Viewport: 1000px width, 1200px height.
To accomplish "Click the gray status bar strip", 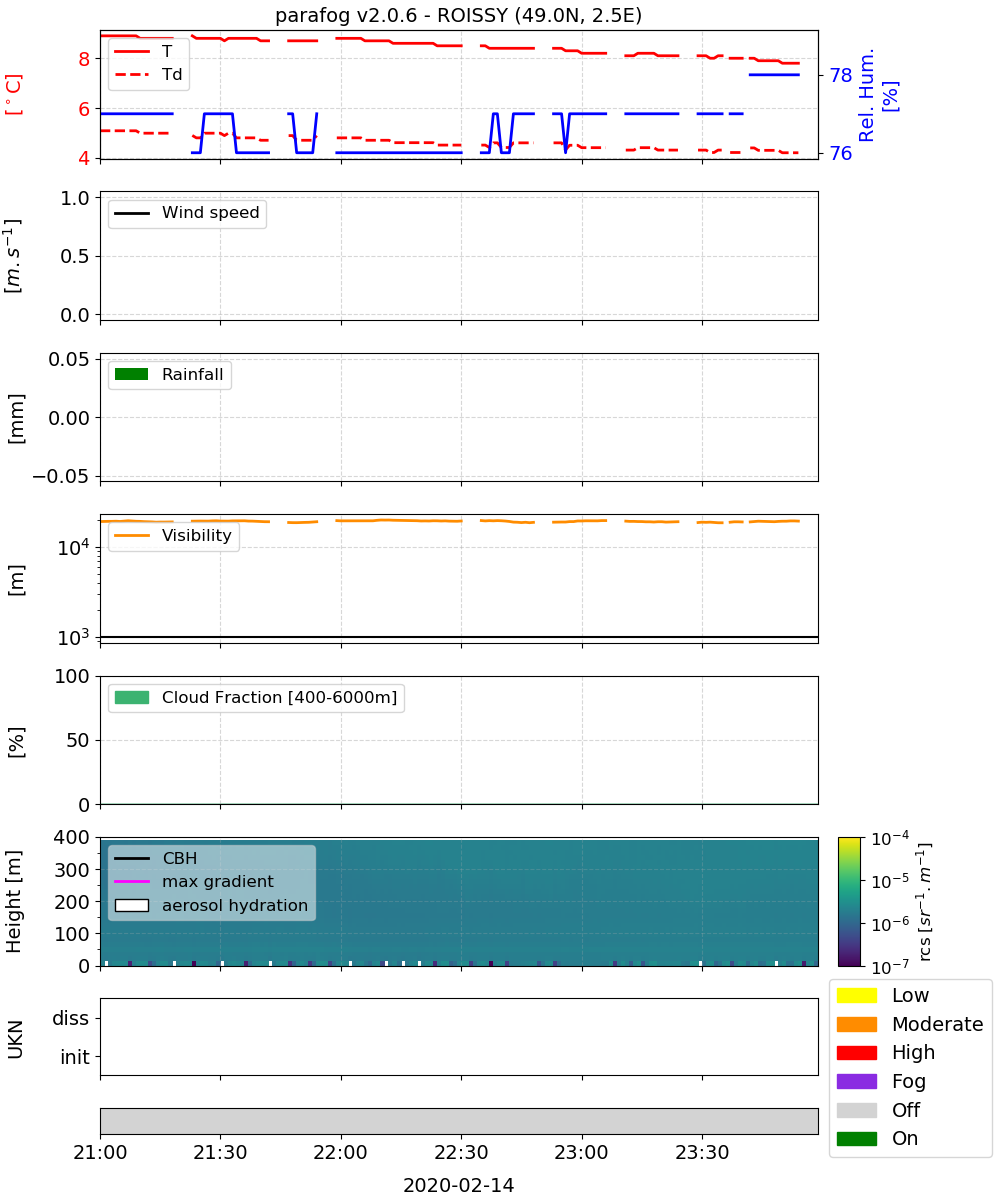I will pyautogui.click(x=459, y=1121).
